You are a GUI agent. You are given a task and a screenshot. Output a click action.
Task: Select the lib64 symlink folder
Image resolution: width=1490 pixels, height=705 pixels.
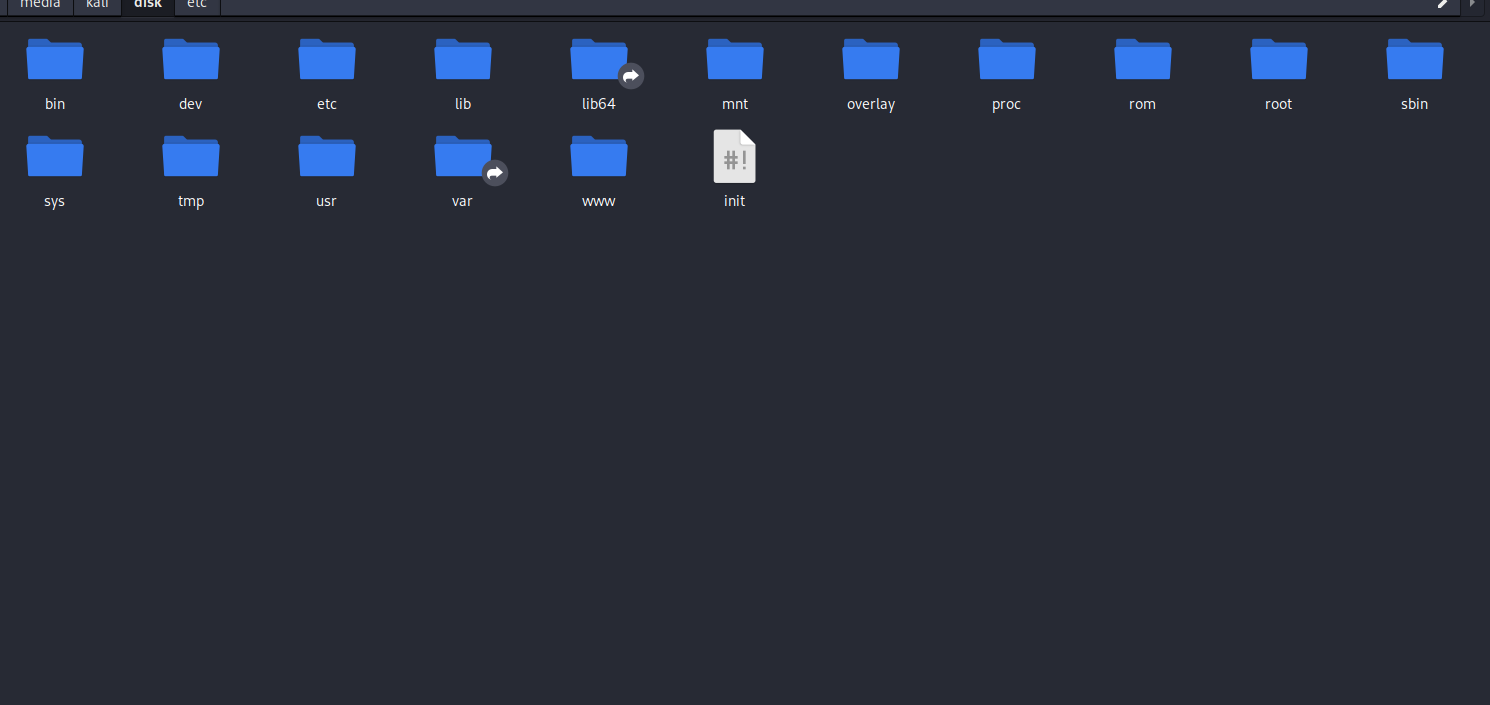point(599,59)
